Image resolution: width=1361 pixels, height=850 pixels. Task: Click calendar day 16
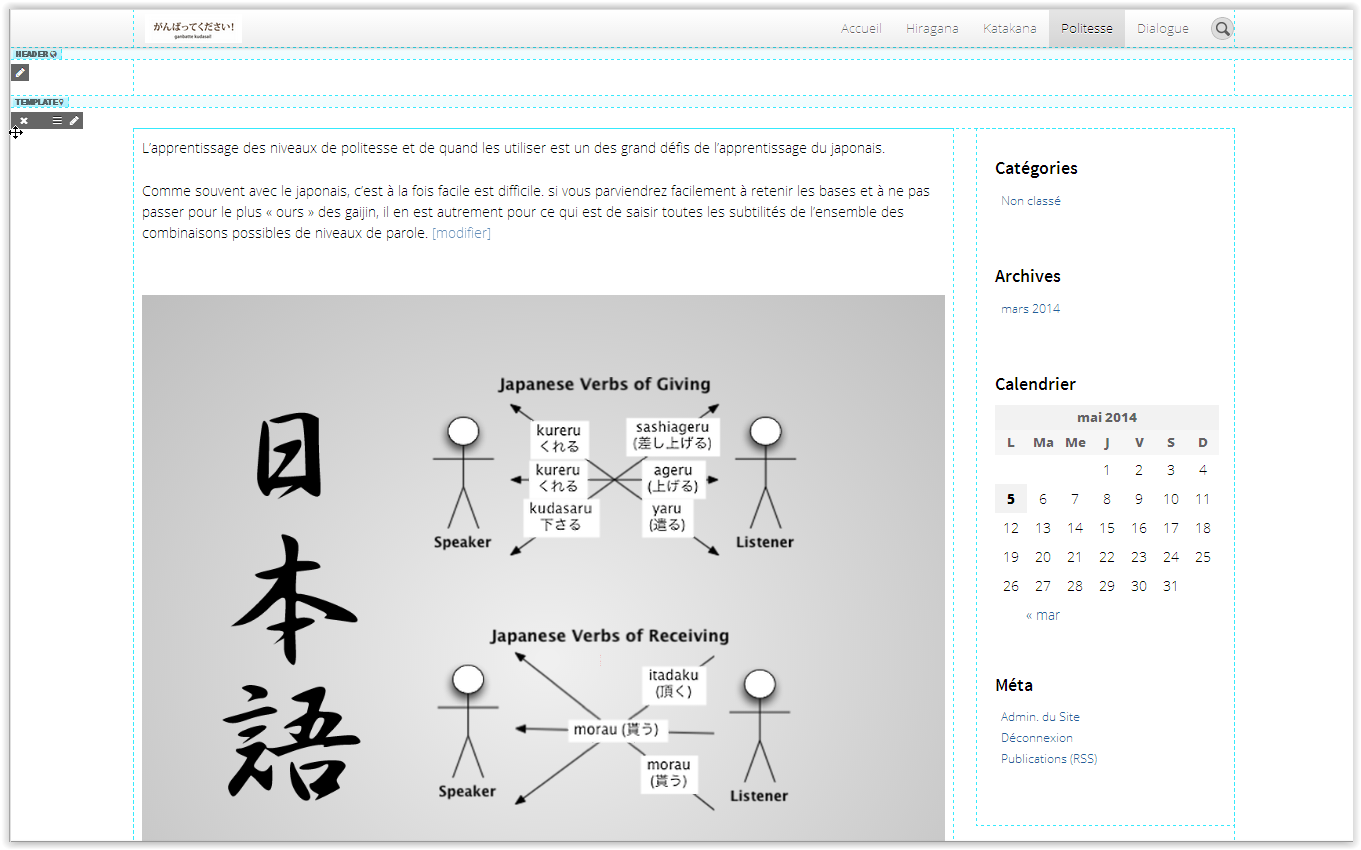tap(1139, 528)
